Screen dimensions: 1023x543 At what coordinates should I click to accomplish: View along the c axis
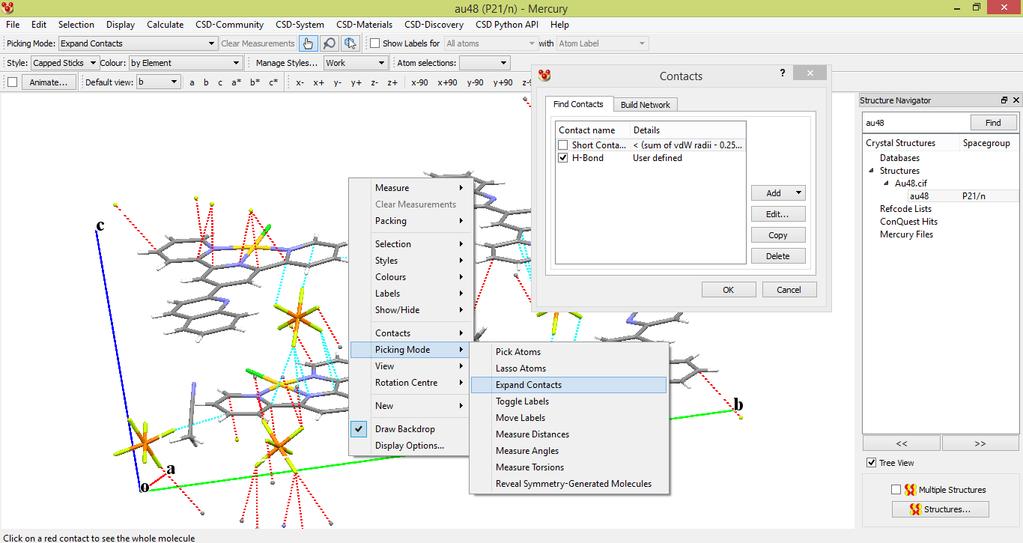220,82
